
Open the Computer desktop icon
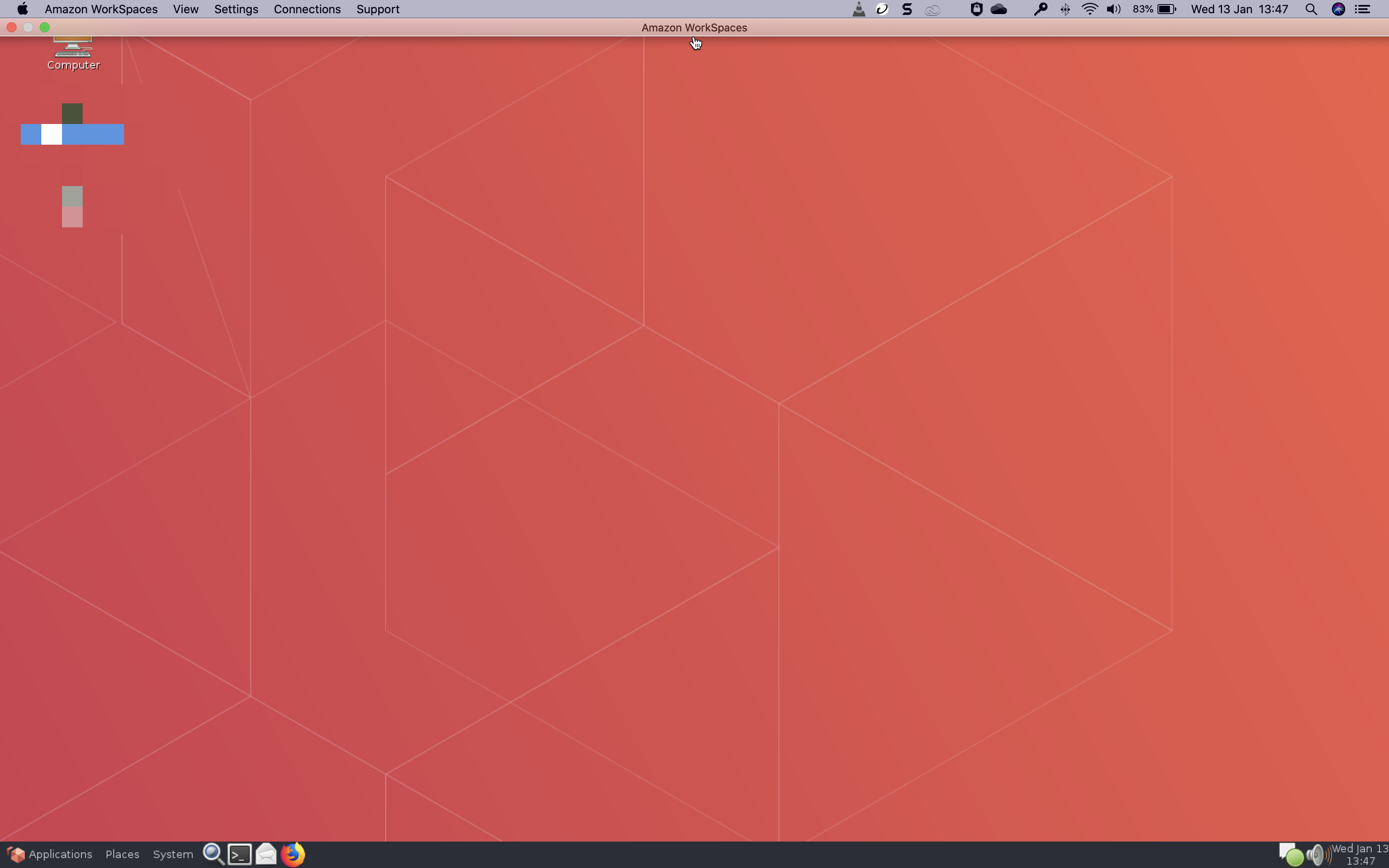coord(73,54)
